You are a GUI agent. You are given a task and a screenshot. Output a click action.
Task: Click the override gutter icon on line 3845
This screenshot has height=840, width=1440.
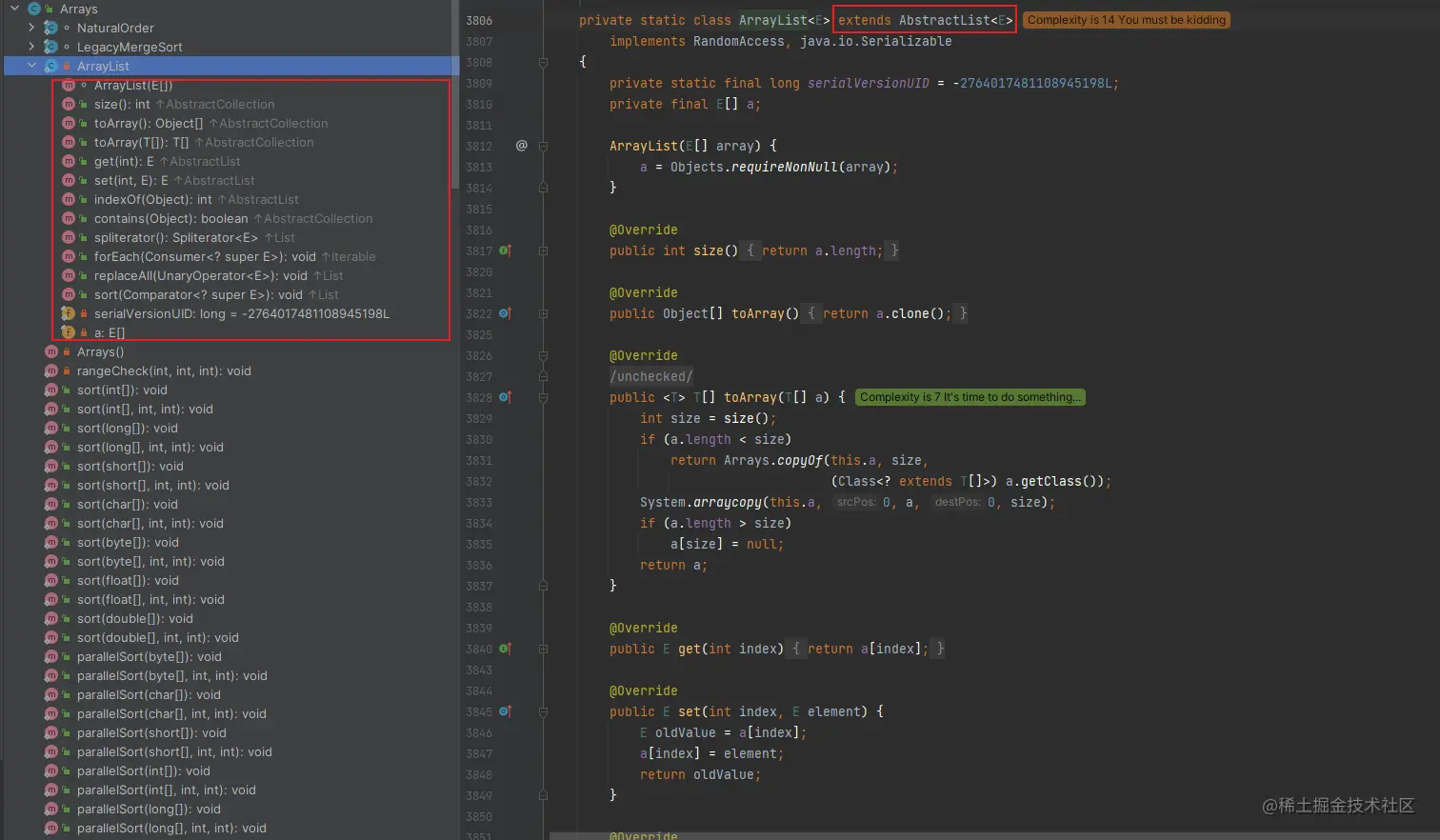505,711
